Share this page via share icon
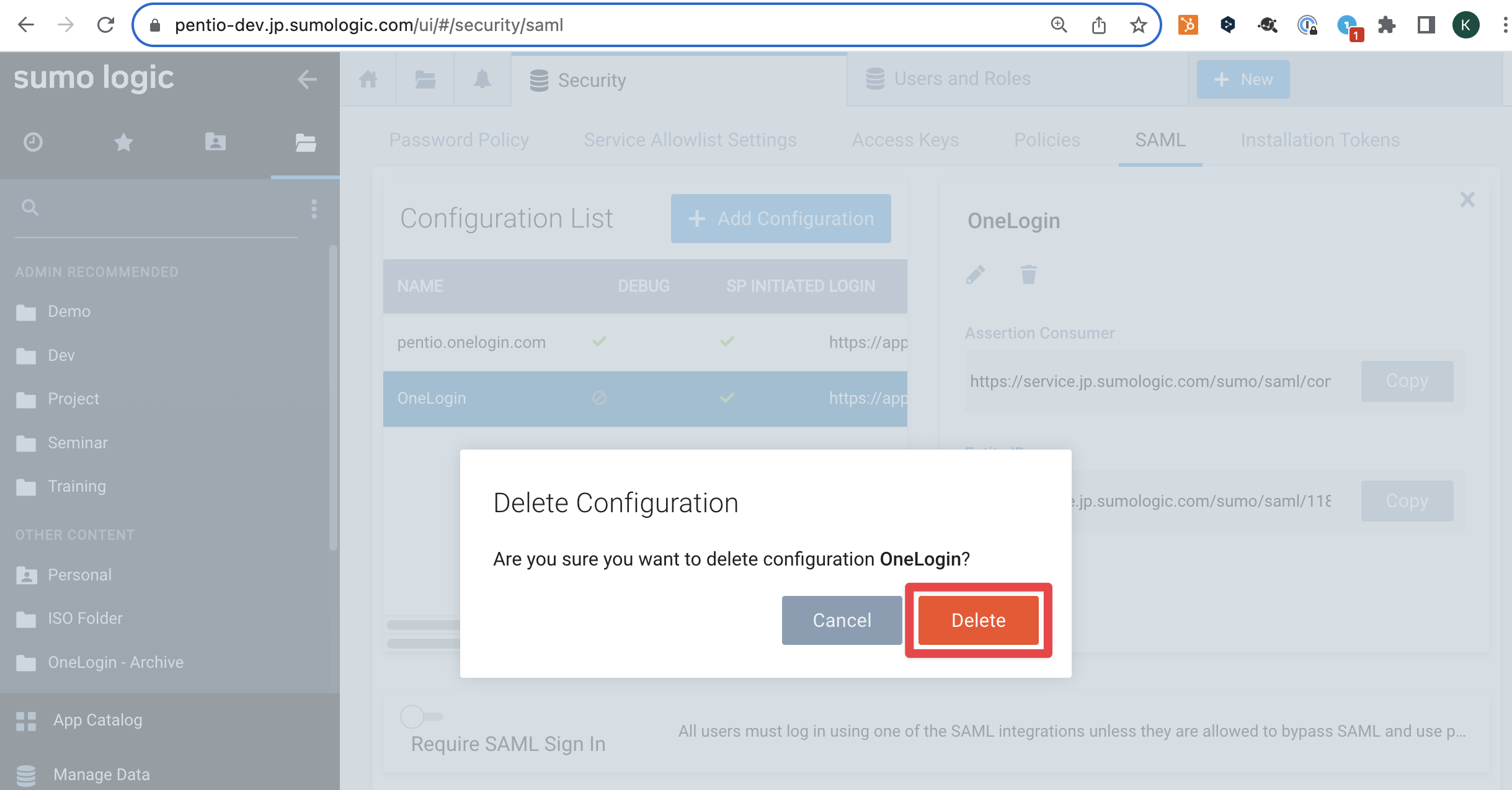 (x=1098, y=25)
